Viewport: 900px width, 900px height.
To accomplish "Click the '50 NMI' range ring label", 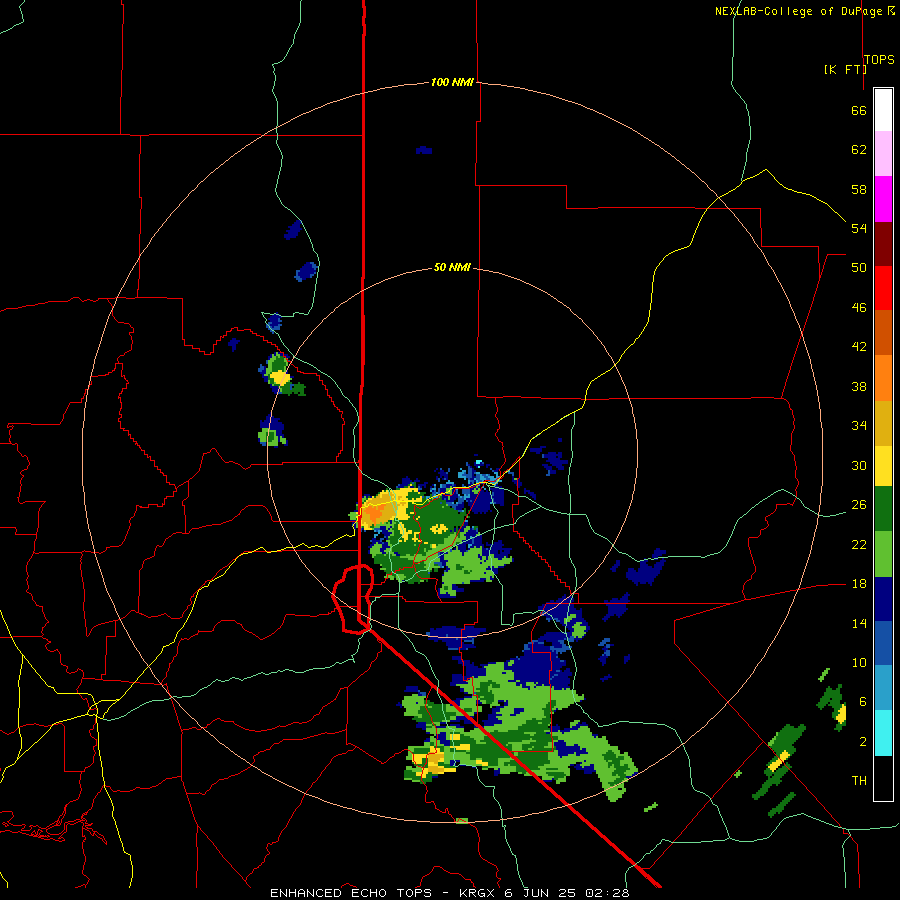I will (x=452, y=267).
